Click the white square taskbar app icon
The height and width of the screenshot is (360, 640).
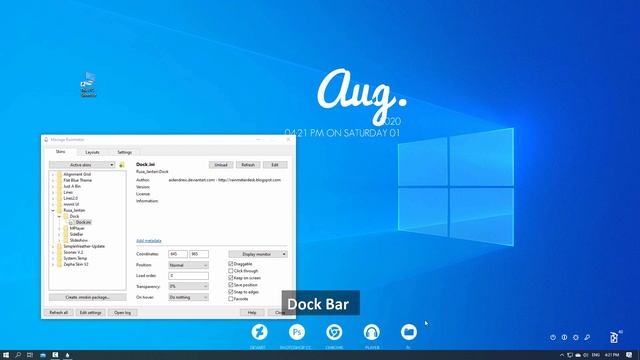[x=55, y=355]
